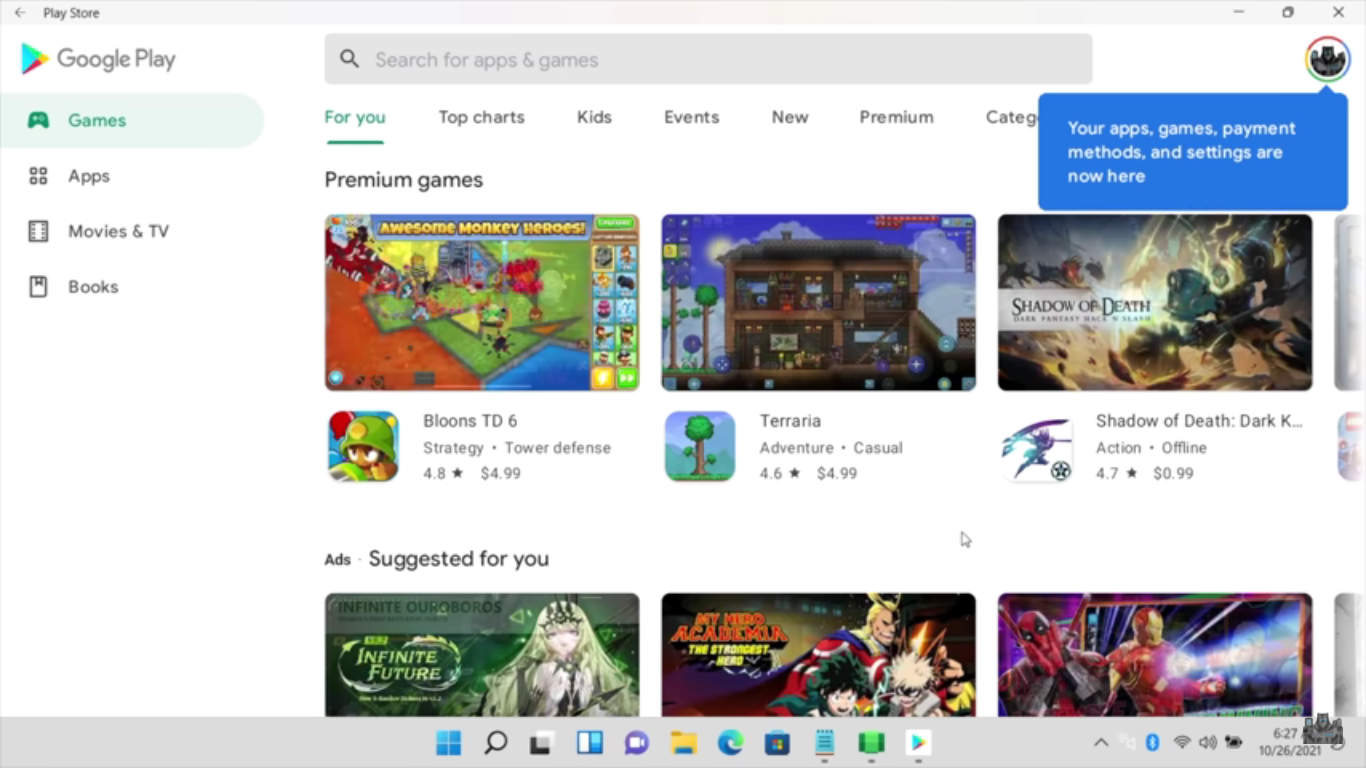1366x768 pixels.
Task: Open the Wi-Fi network icon in the tray
Action: [1182, 742]
